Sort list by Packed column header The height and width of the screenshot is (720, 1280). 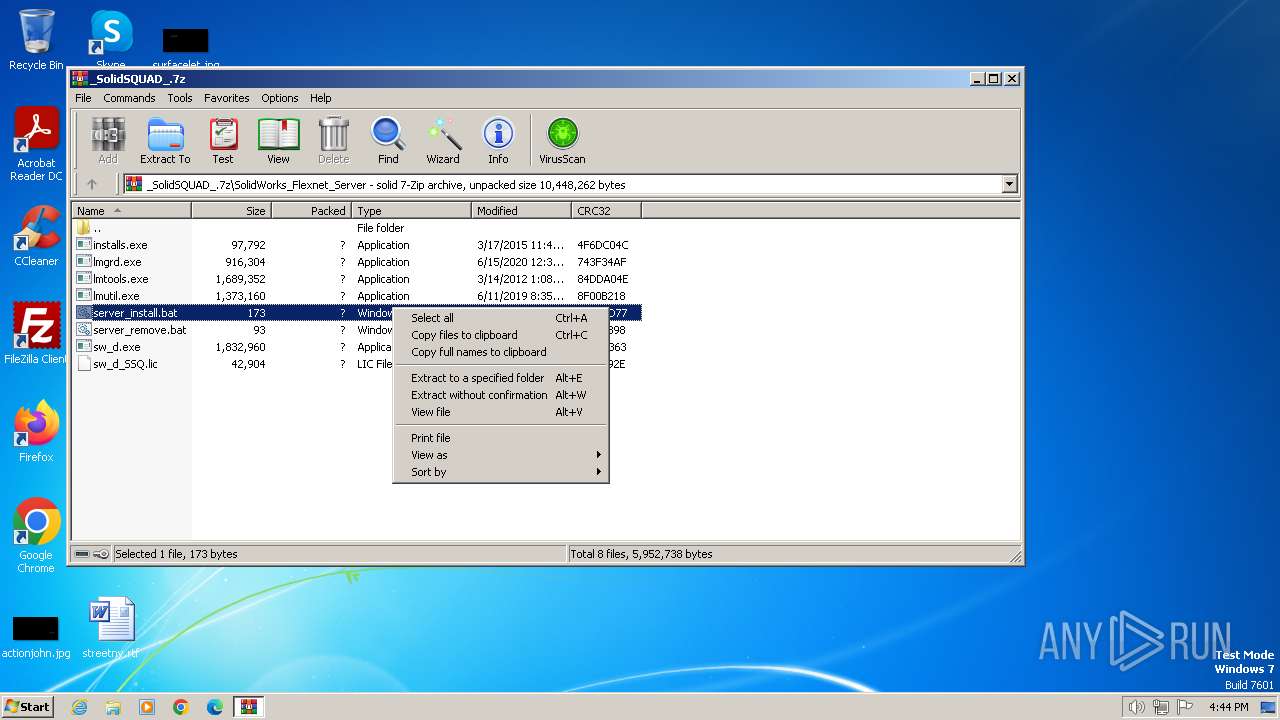[x=311, y=211]
